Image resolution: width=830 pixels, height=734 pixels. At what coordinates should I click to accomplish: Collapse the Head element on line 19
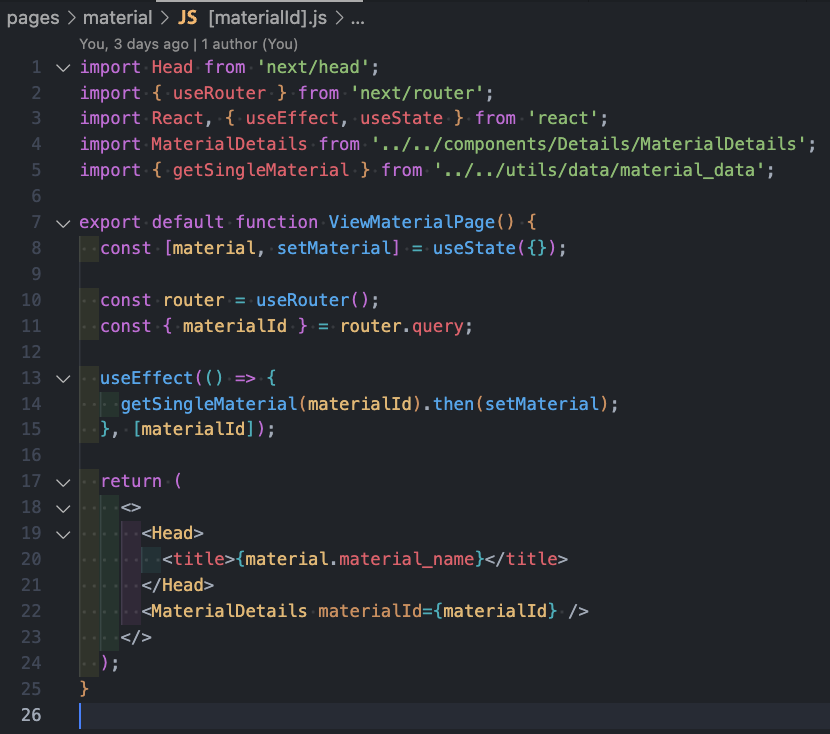(63, 533)
